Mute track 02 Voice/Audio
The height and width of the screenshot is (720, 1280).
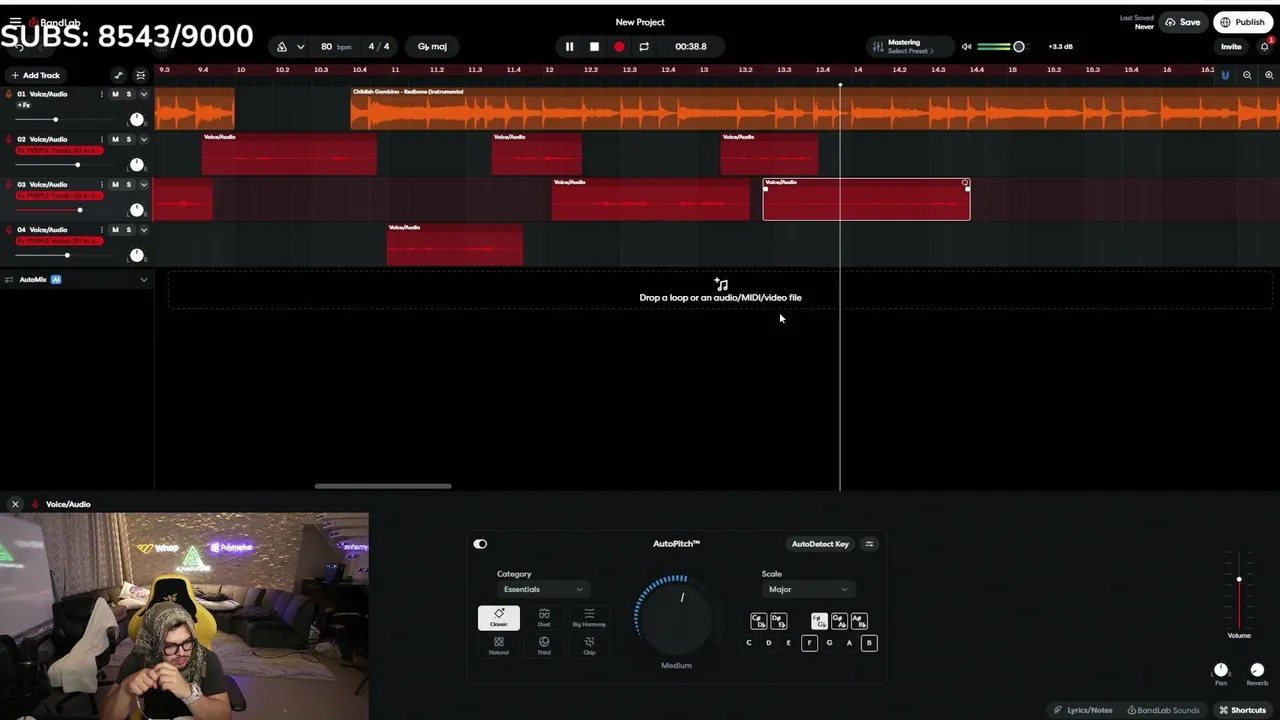[x=115, y=139]
